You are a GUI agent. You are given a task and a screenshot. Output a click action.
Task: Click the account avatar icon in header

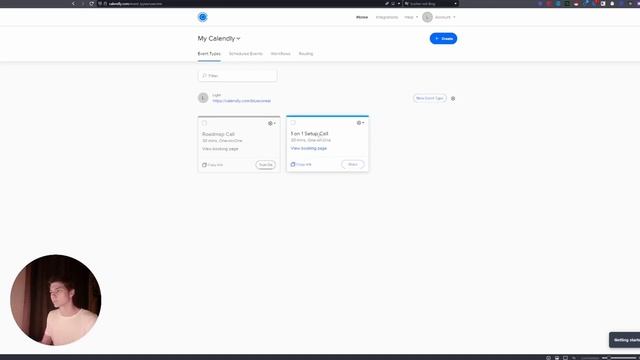coord(427,17)
